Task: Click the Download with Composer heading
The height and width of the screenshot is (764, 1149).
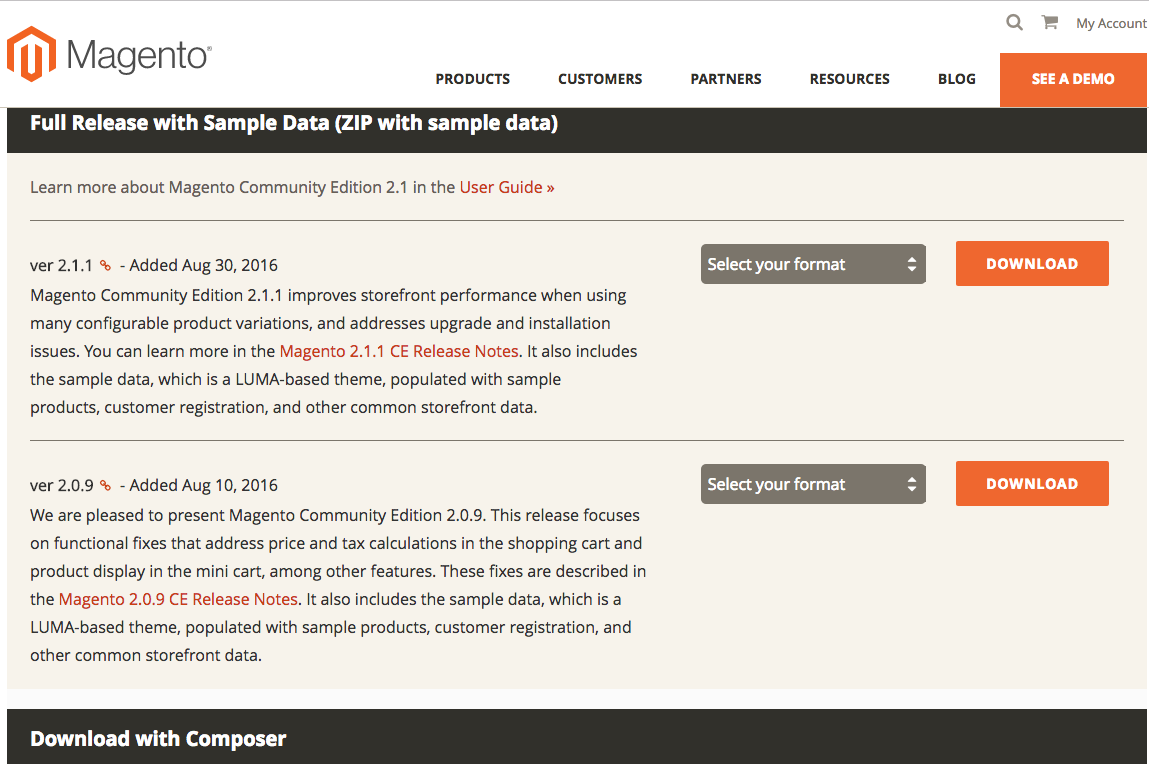Action: [x=158, y=738]
